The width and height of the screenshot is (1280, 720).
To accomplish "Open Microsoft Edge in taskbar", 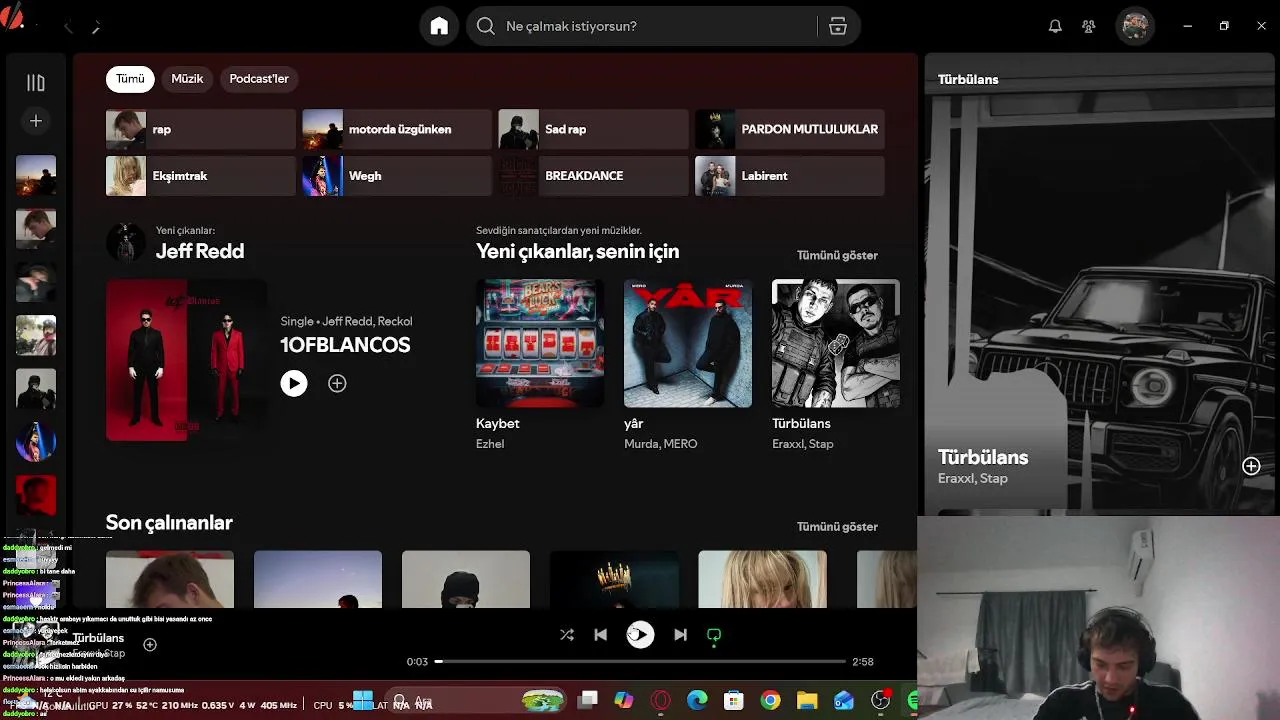I will [x=697, y=701].
